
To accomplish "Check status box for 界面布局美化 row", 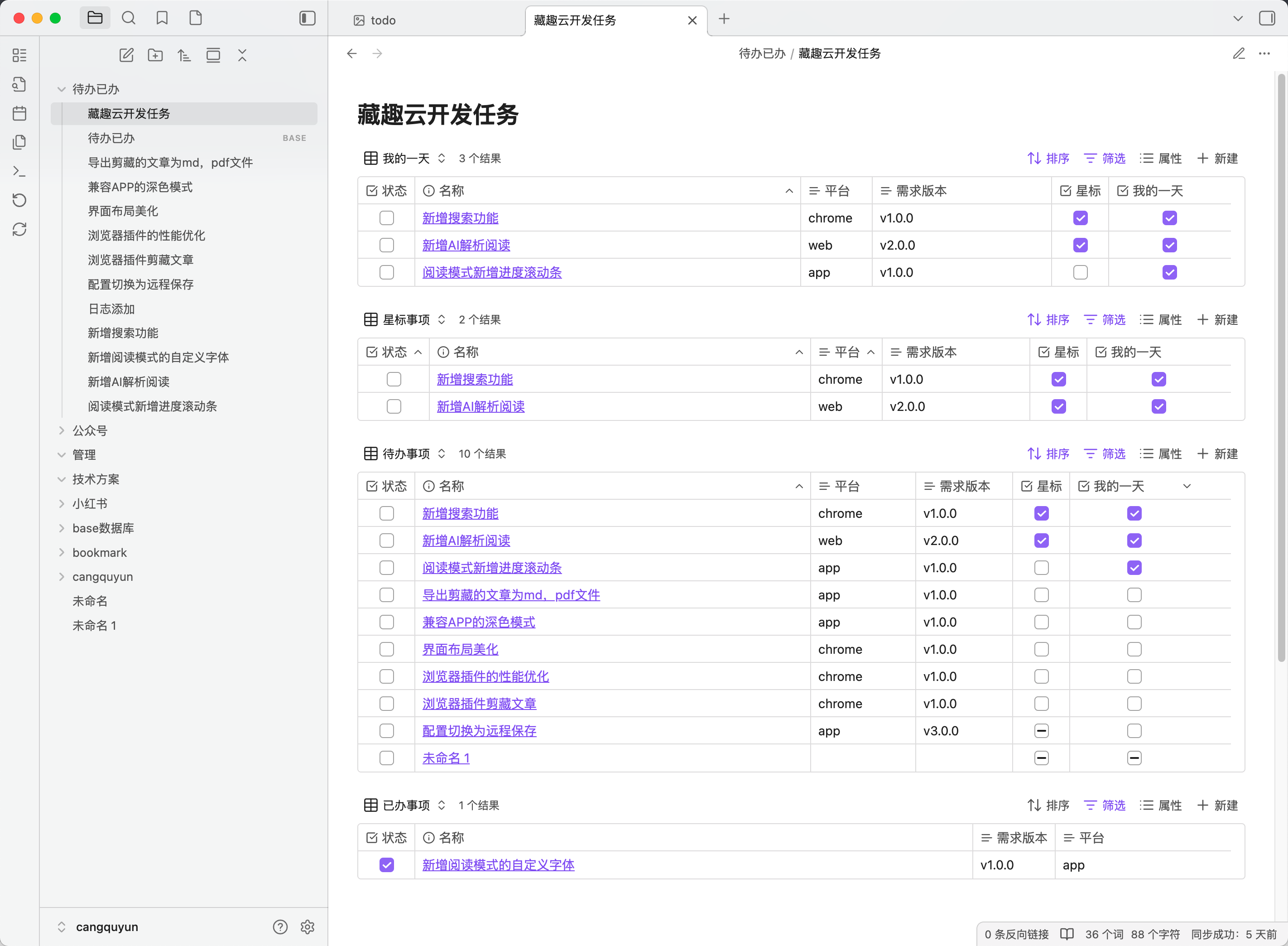I will pyautogui.click(x=386, y=649).
